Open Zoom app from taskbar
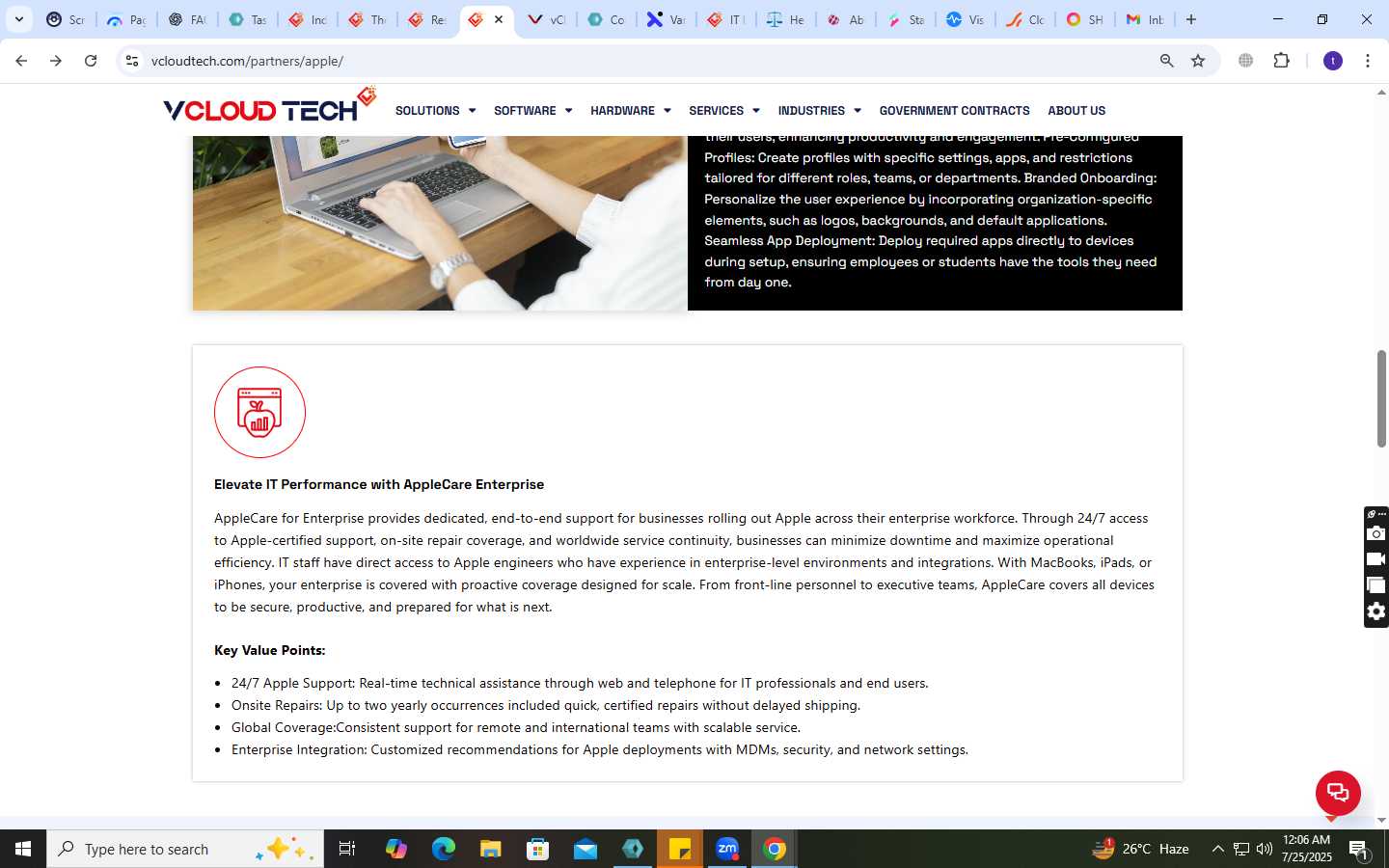This screenshot has height=868, width=1389. [x=727, y=849]
